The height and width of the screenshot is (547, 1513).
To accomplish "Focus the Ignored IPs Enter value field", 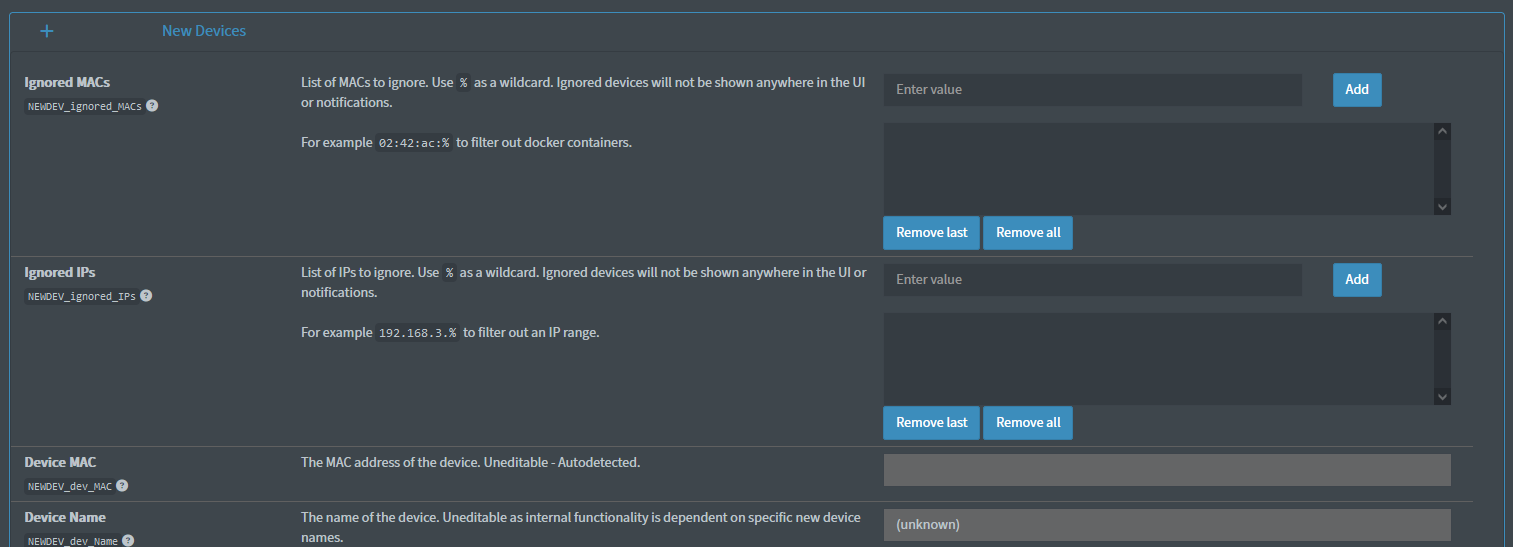I will click(1092, 280).
